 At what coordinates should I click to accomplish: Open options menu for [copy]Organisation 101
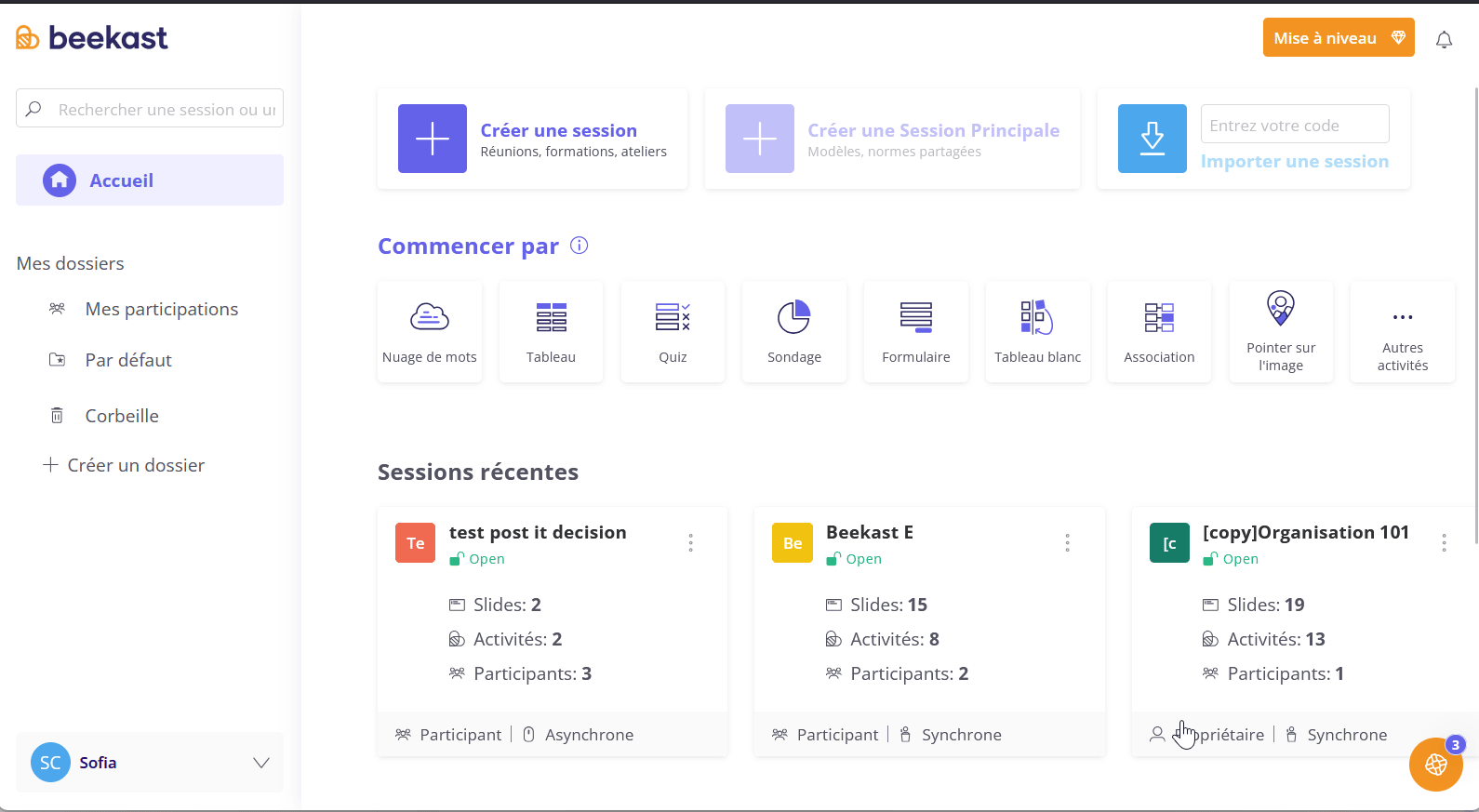(1444, 543)
